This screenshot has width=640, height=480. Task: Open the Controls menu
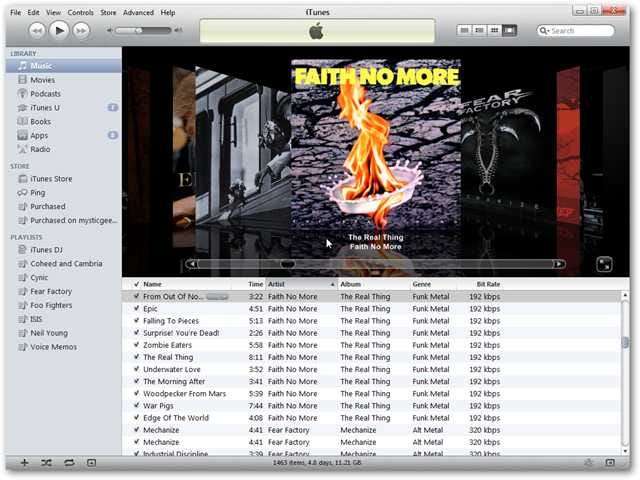click(x=80, y=13)
